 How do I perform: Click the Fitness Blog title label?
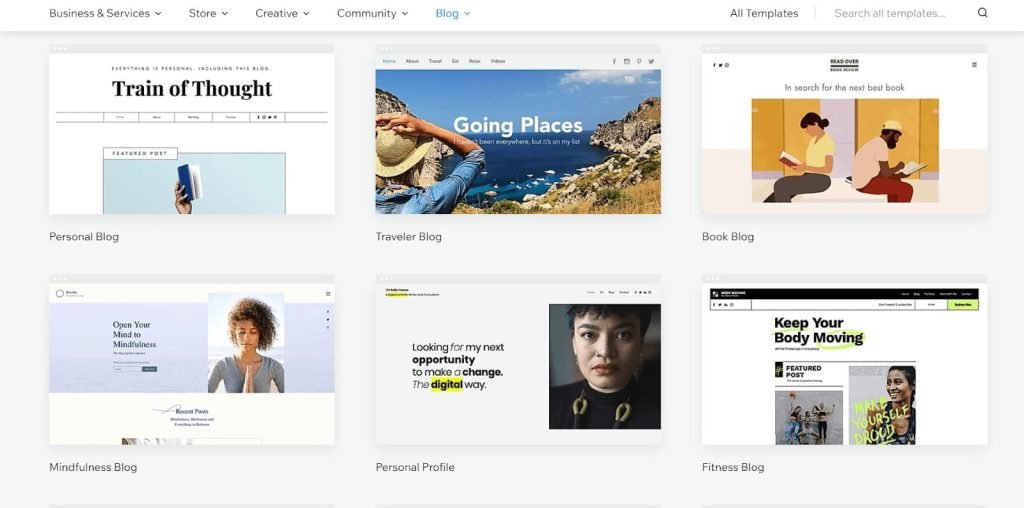pos(732,467)
